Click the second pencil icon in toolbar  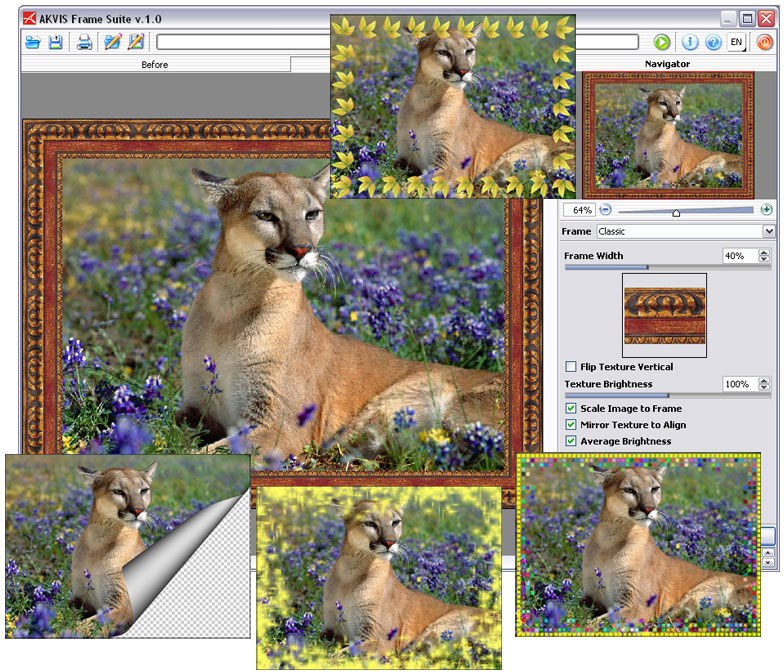(136, 42)
